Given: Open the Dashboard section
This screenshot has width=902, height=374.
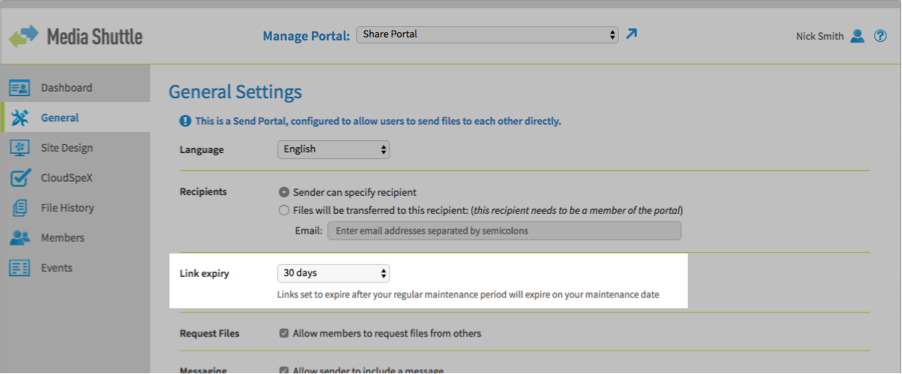Looking at the screenshot, I should (66, 88).
